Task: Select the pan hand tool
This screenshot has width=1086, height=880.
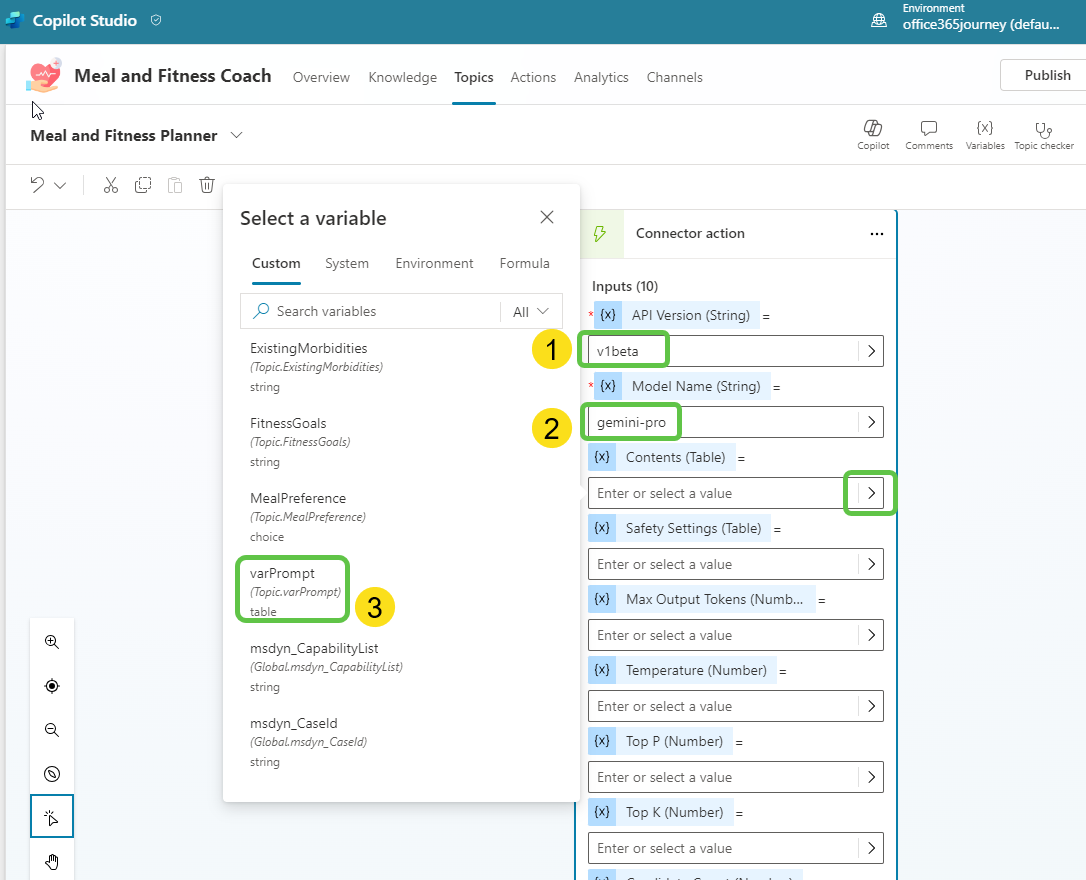Action: tap(52, 861)
